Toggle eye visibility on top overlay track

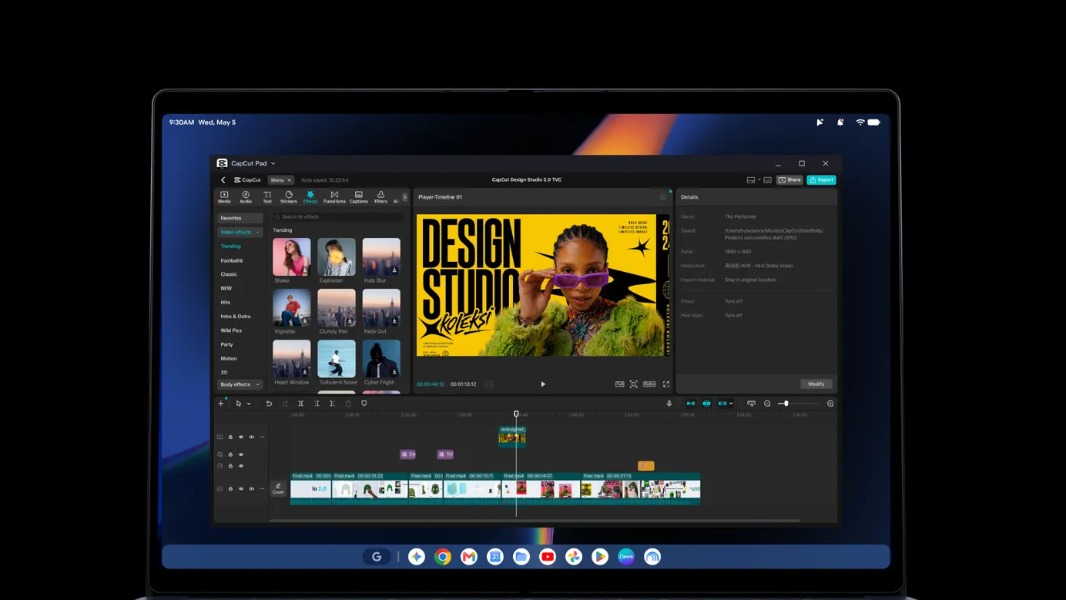click(241, 437)
